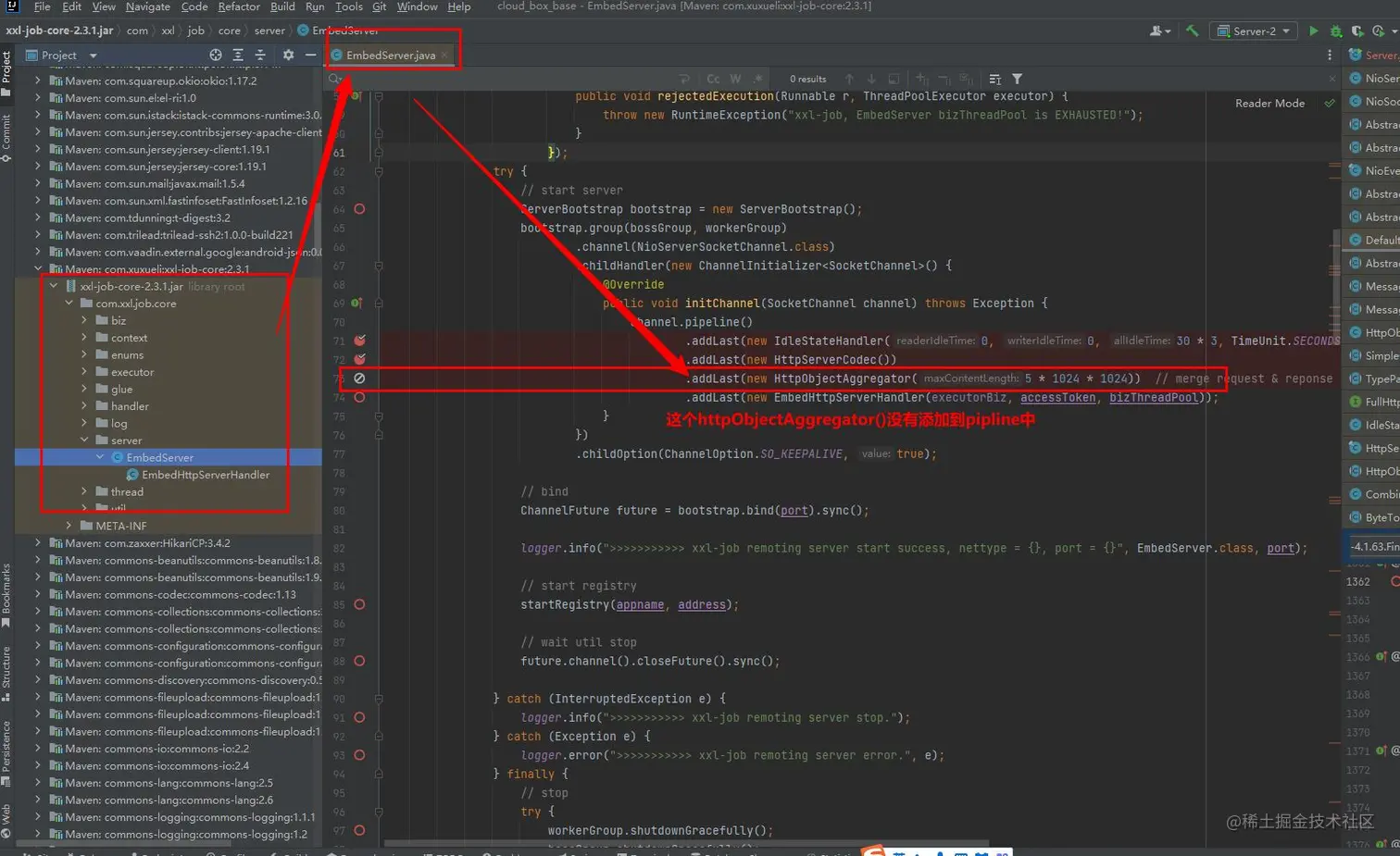Image resolution: width=1400 pixels, height=856 pixels.
Task: Toggle breakpoint on line 64
Action: [359, 209]
